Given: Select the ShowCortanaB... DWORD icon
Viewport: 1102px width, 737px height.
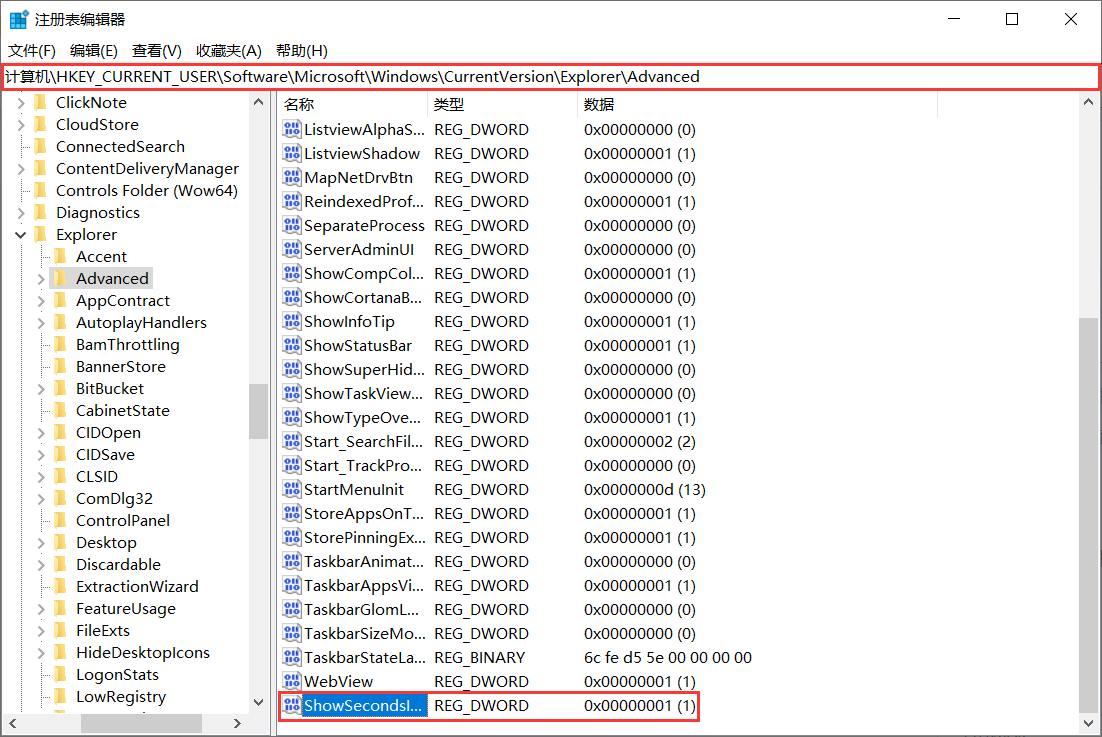Looking at the screenshot, I should [292, 297].
